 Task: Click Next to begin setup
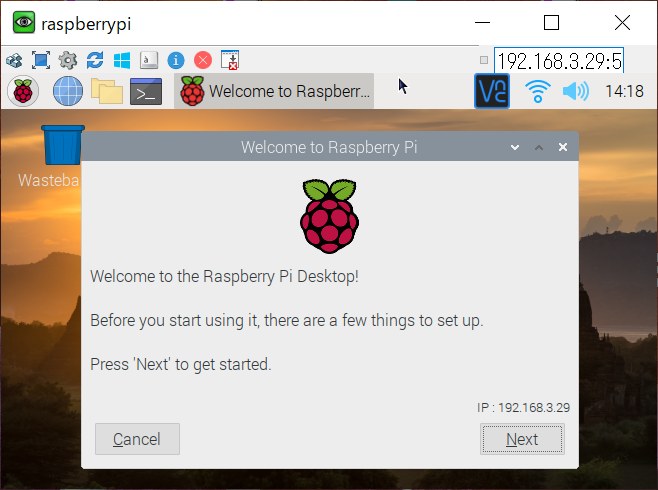click(x=522, y=439)
